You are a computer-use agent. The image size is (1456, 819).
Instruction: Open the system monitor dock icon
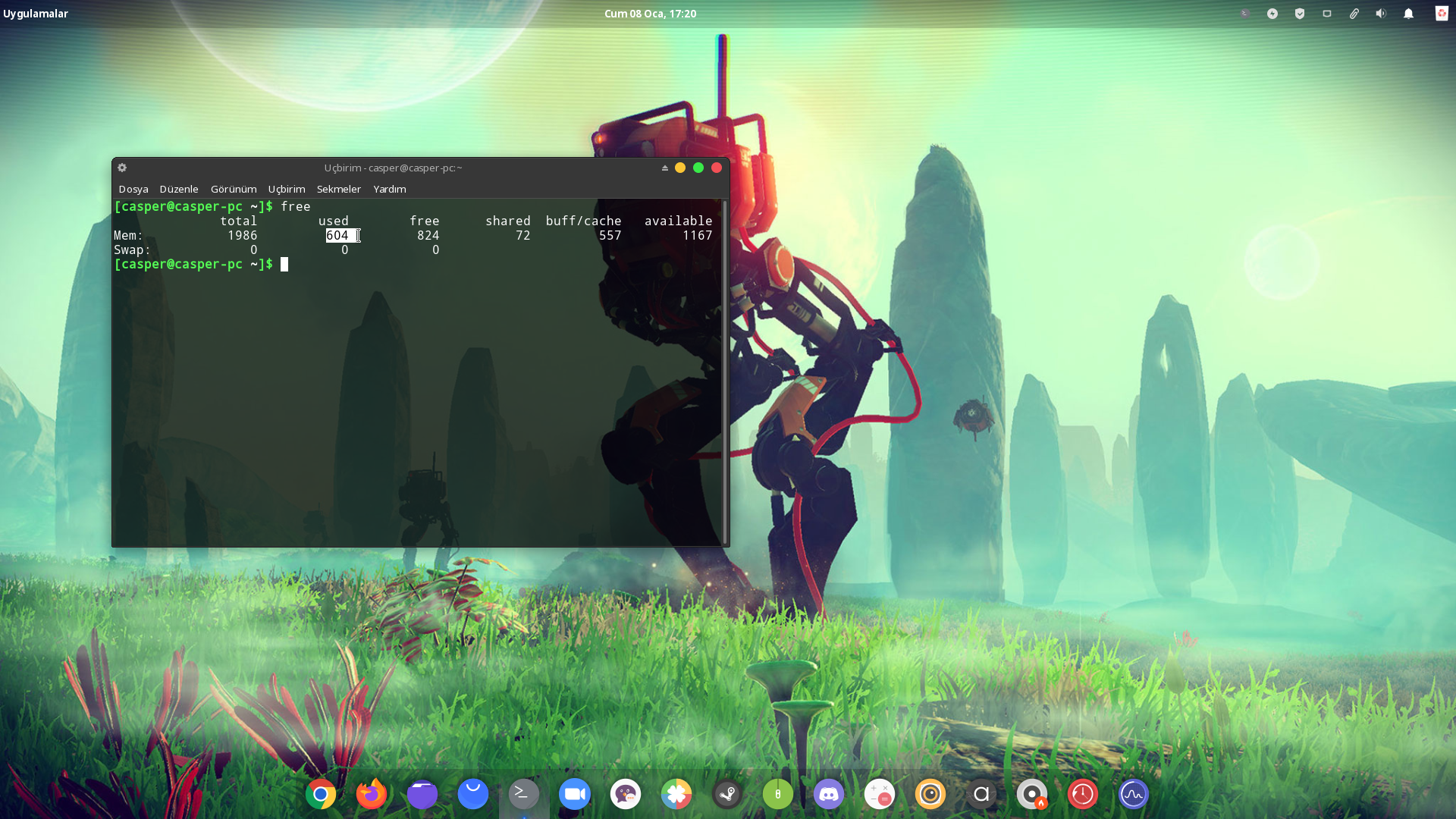pyautogui.click(x=1134, y=794)
